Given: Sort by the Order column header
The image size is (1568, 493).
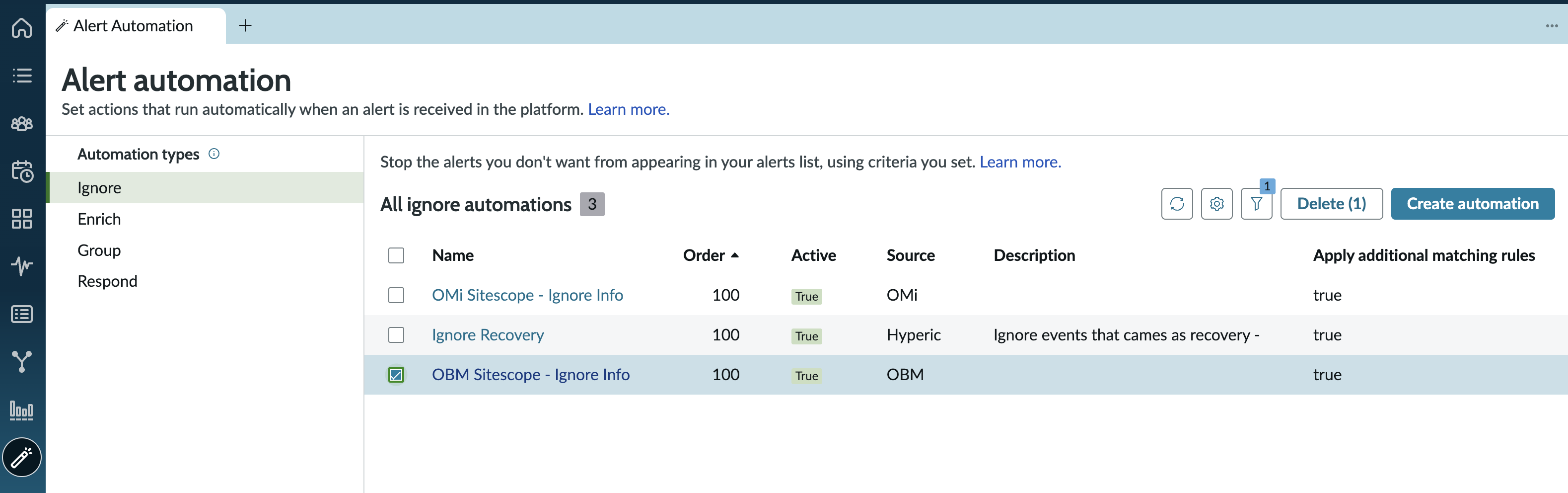Looking at the screenshot, I should pos(711,255).
